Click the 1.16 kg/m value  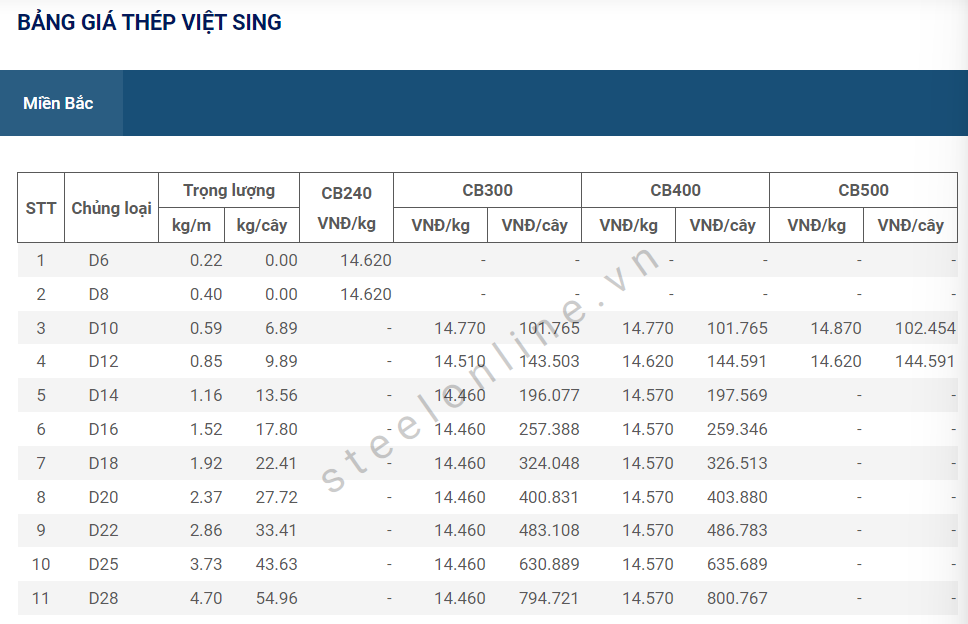[x=206, y=396]
